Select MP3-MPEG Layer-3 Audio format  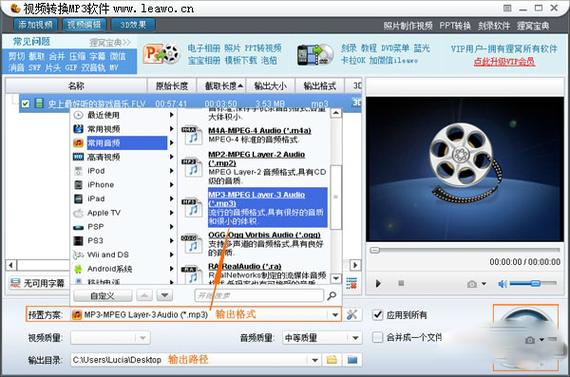point(268,208)
